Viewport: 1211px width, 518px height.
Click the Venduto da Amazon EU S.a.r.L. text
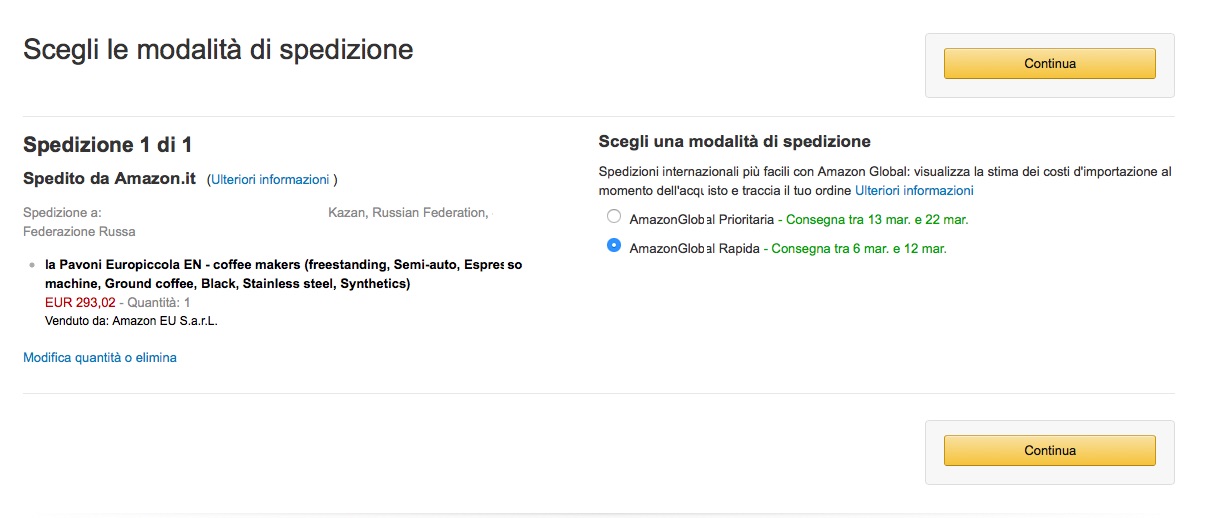click(x=132, y=321)
